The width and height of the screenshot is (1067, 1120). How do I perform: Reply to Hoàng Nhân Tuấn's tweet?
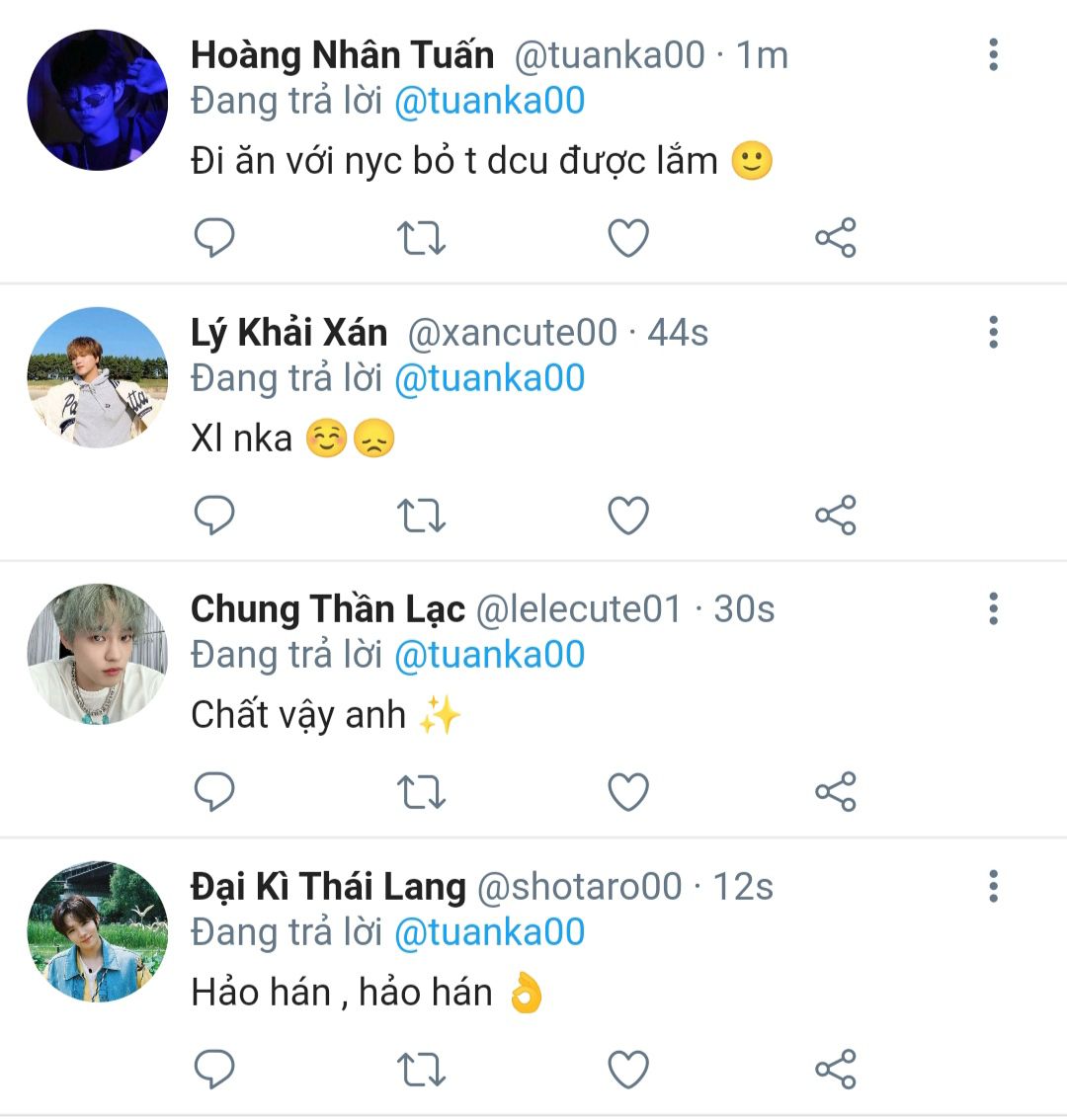pyautogui.click(x=214, y=237)
